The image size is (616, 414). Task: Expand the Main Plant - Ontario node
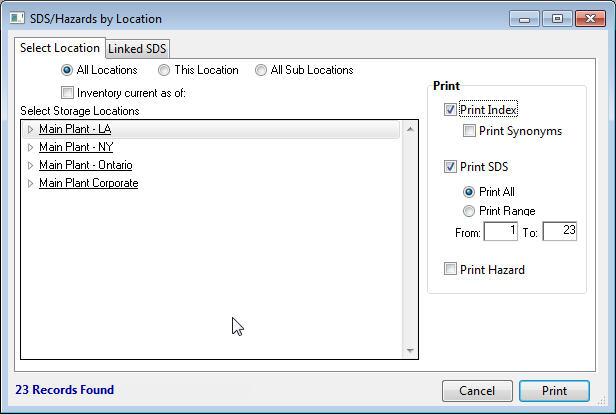tap(30, 165)
